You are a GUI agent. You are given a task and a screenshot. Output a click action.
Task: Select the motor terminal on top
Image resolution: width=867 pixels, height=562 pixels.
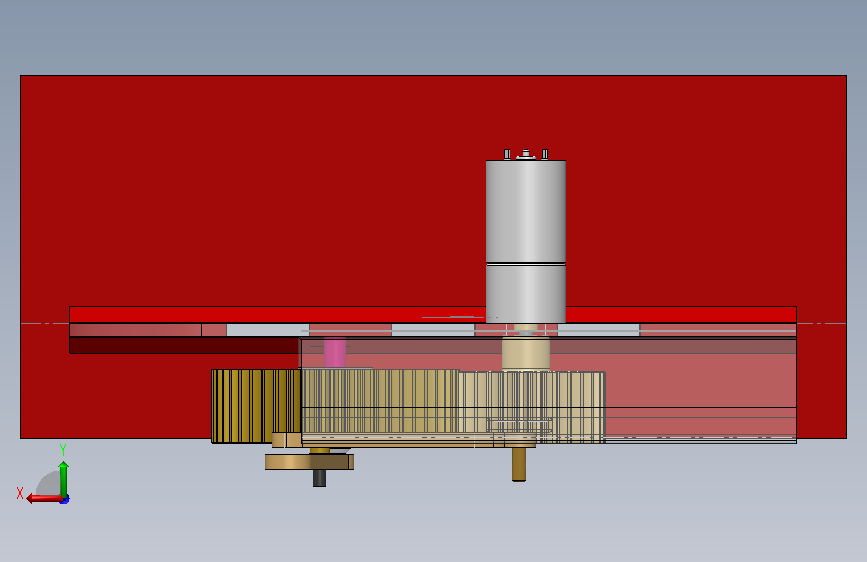coord(526,154)
